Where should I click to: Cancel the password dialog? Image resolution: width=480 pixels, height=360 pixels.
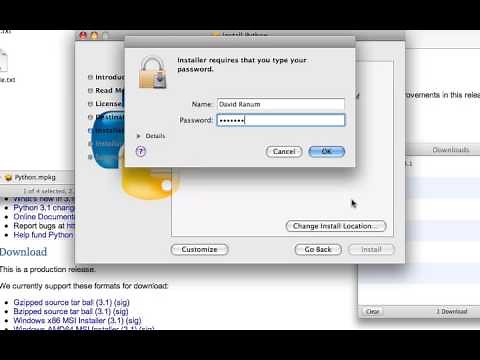pyautogui.click(x=284, y=152)
